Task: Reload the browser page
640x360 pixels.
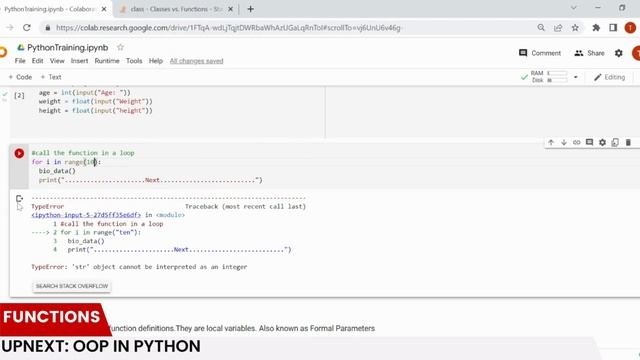Action: [27, 28]
